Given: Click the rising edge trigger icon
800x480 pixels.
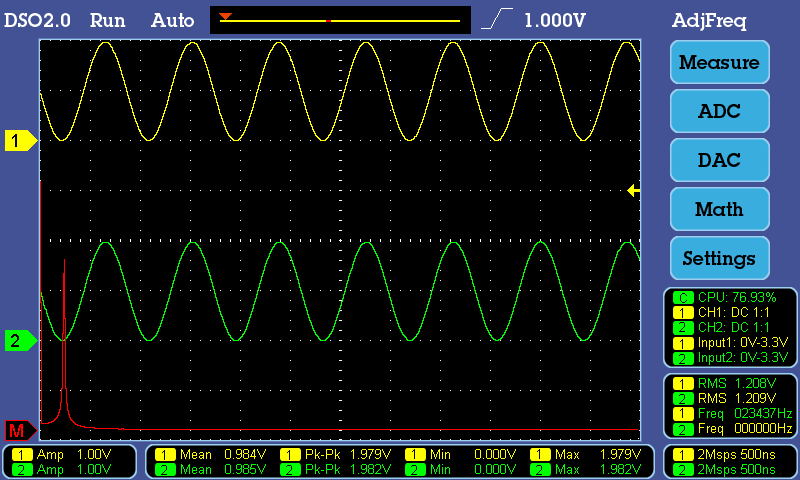Looking at the screenshot, I should pos(497,19).
